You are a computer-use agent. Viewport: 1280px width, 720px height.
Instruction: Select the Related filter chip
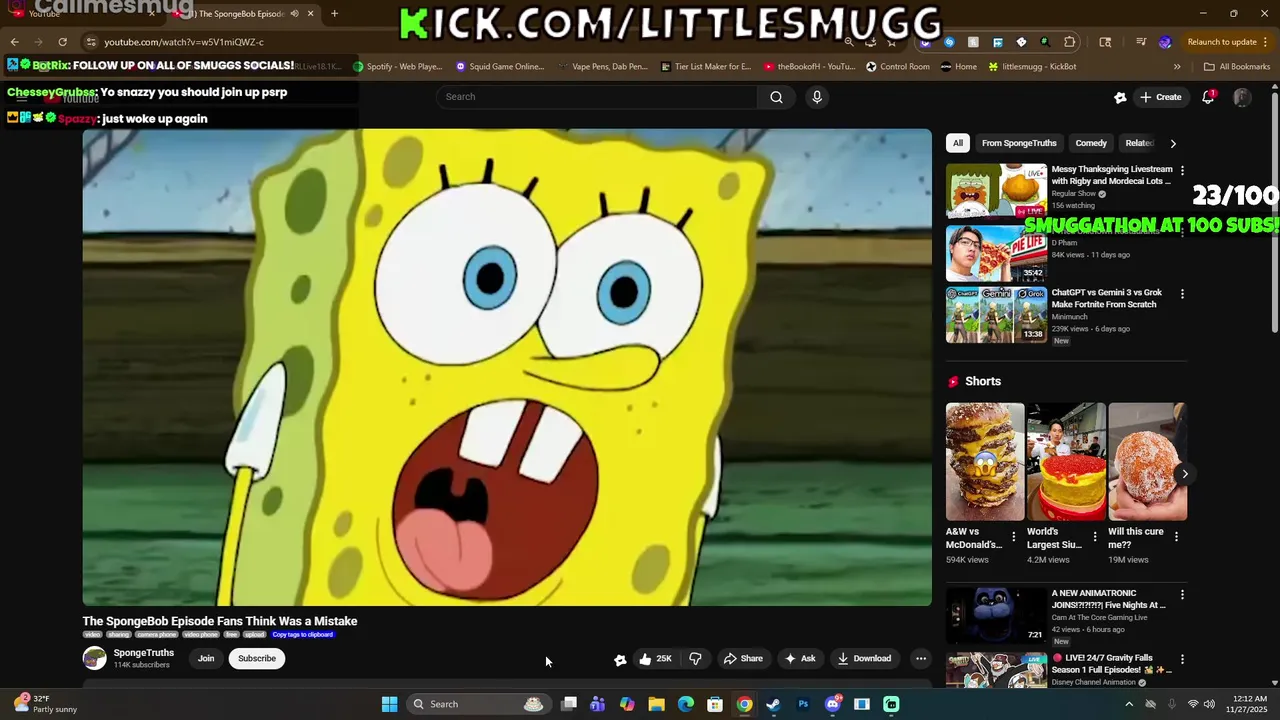tap(1139, 143)
